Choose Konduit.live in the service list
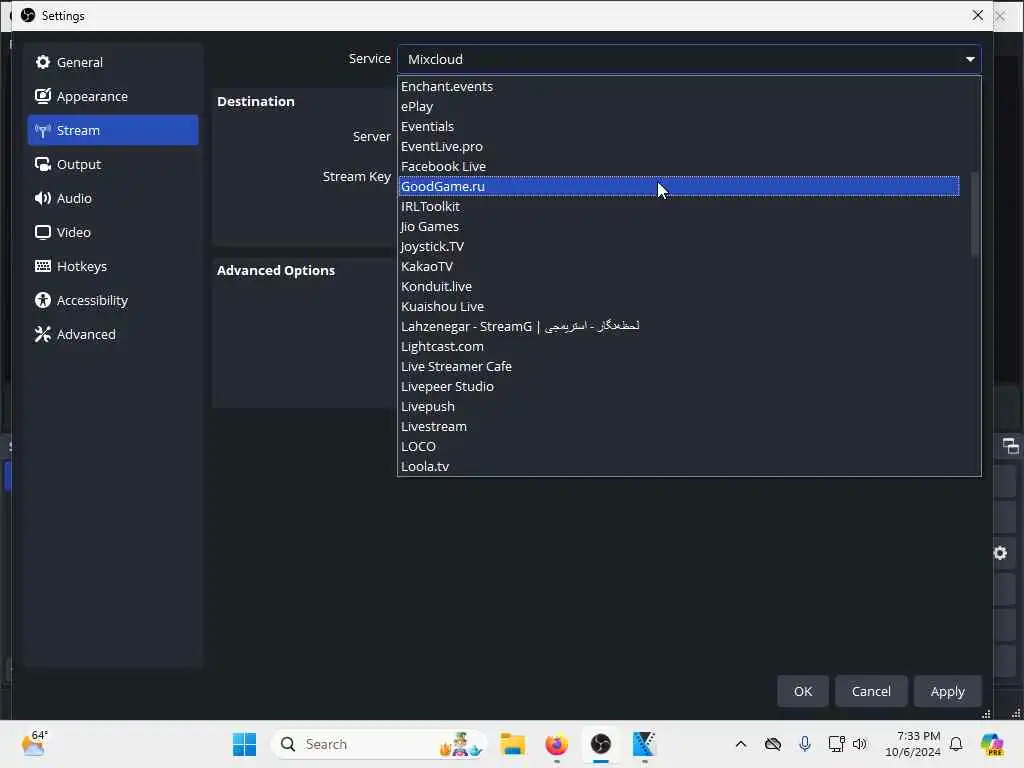 tap(679, 287)
